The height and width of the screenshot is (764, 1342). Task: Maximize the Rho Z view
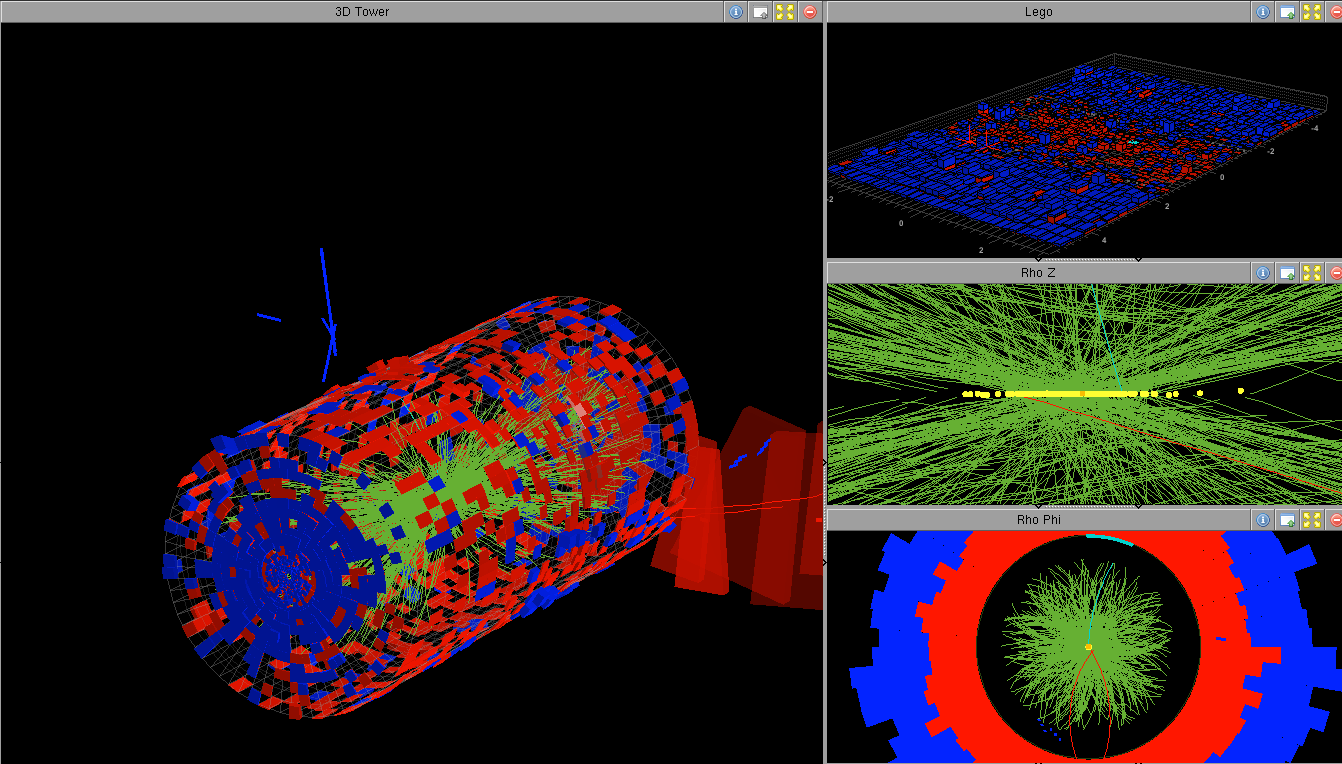click(x=1312, y=272)
